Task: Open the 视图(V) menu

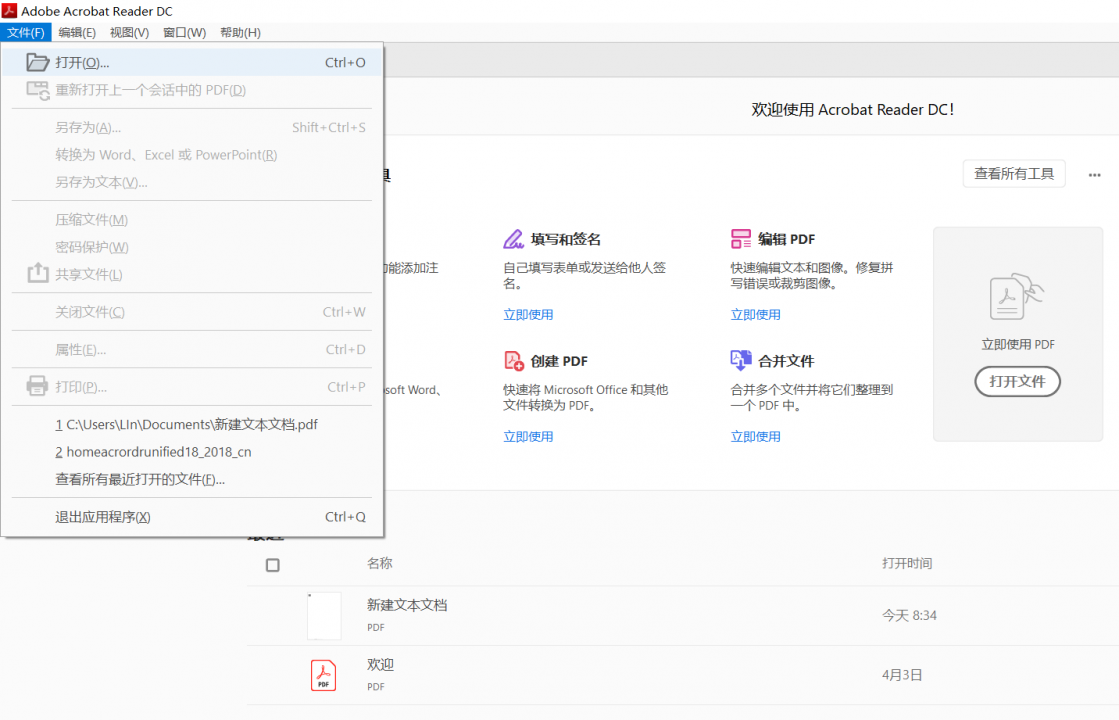Action: [x=129, y=32]
